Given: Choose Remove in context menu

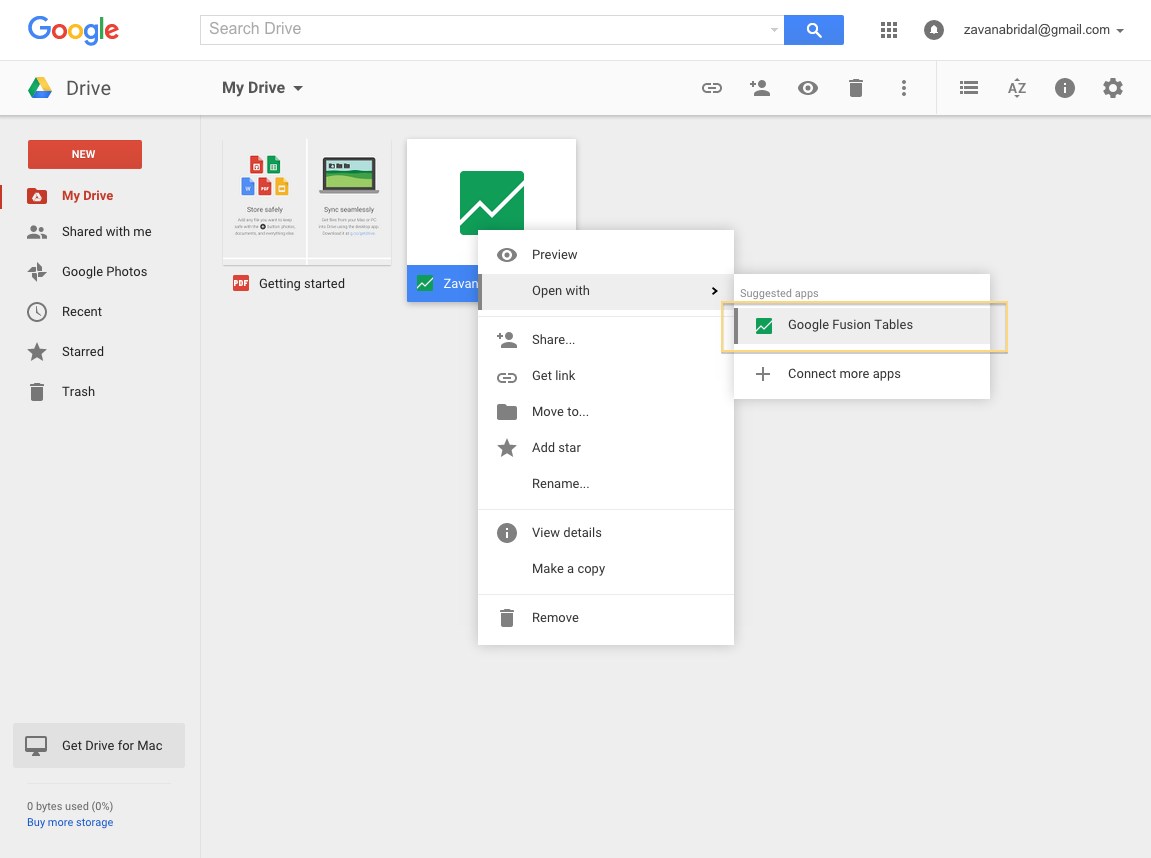Looking at the screenshot, I should coord(606,618).
